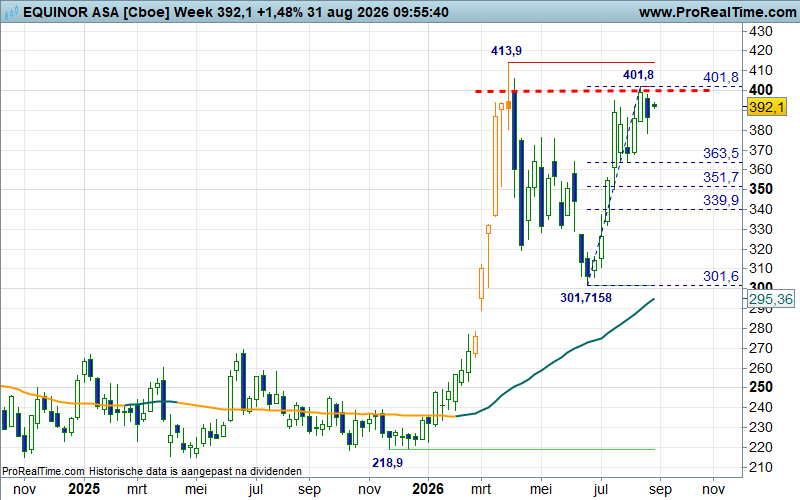
Task: Click the ProRealTime.com dividend adjustment footer note
Action: 152,471
